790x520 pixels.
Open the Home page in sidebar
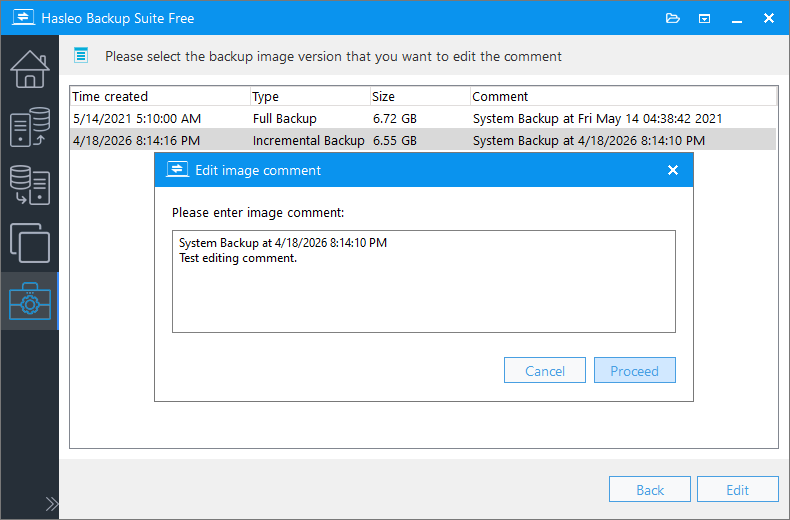(30, 70)
